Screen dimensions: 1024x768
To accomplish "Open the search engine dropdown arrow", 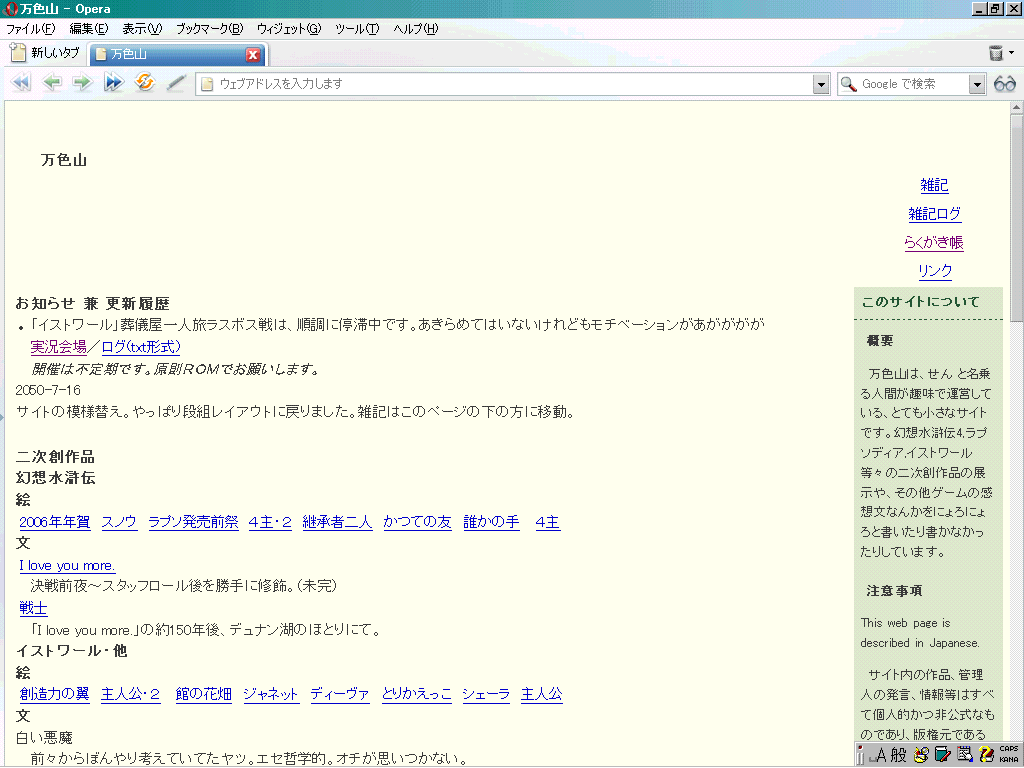I will pos(976,84).
